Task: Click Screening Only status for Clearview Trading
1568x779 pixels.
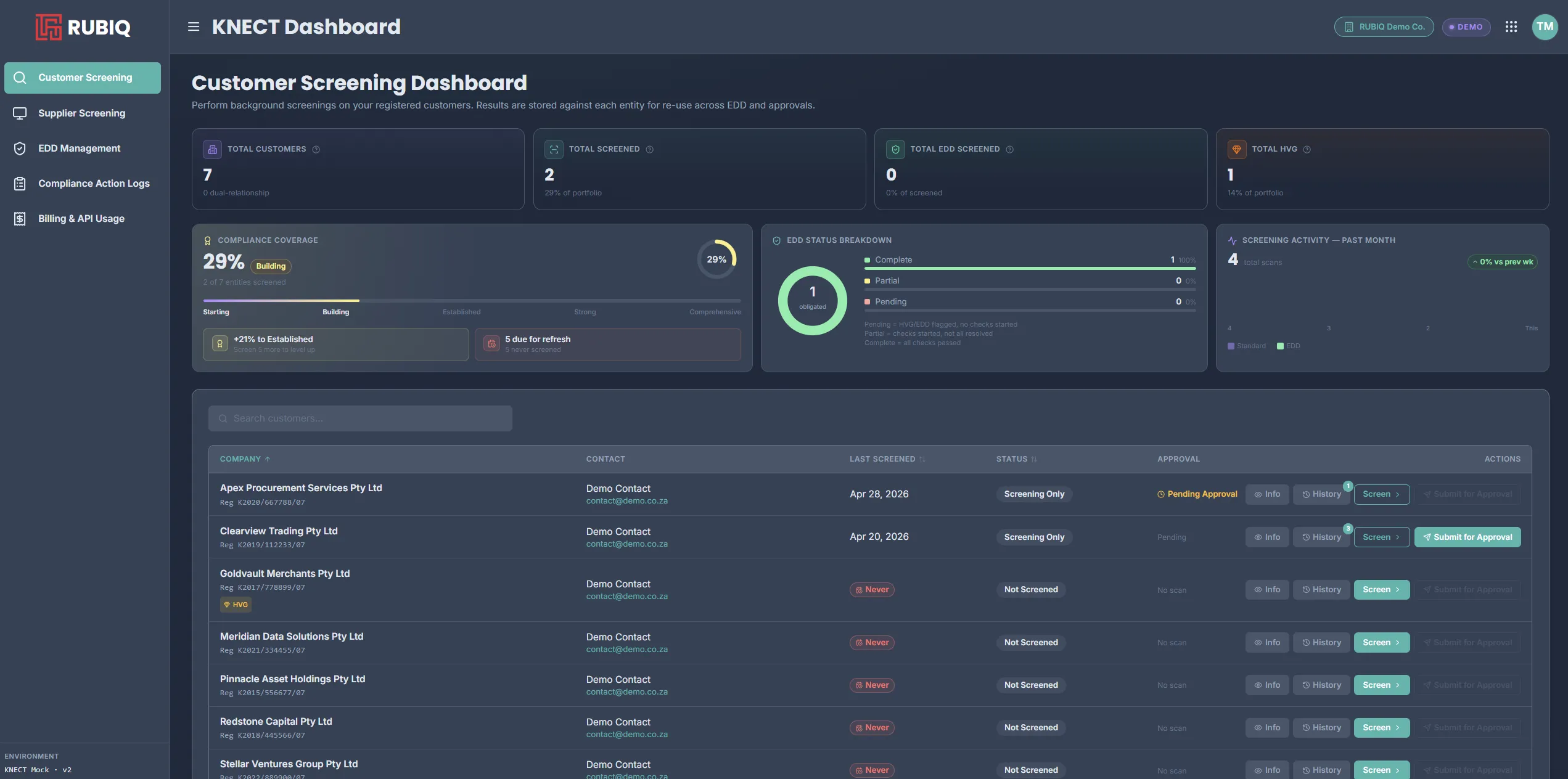Action: pyautogui.click(x=1034, y=537)
